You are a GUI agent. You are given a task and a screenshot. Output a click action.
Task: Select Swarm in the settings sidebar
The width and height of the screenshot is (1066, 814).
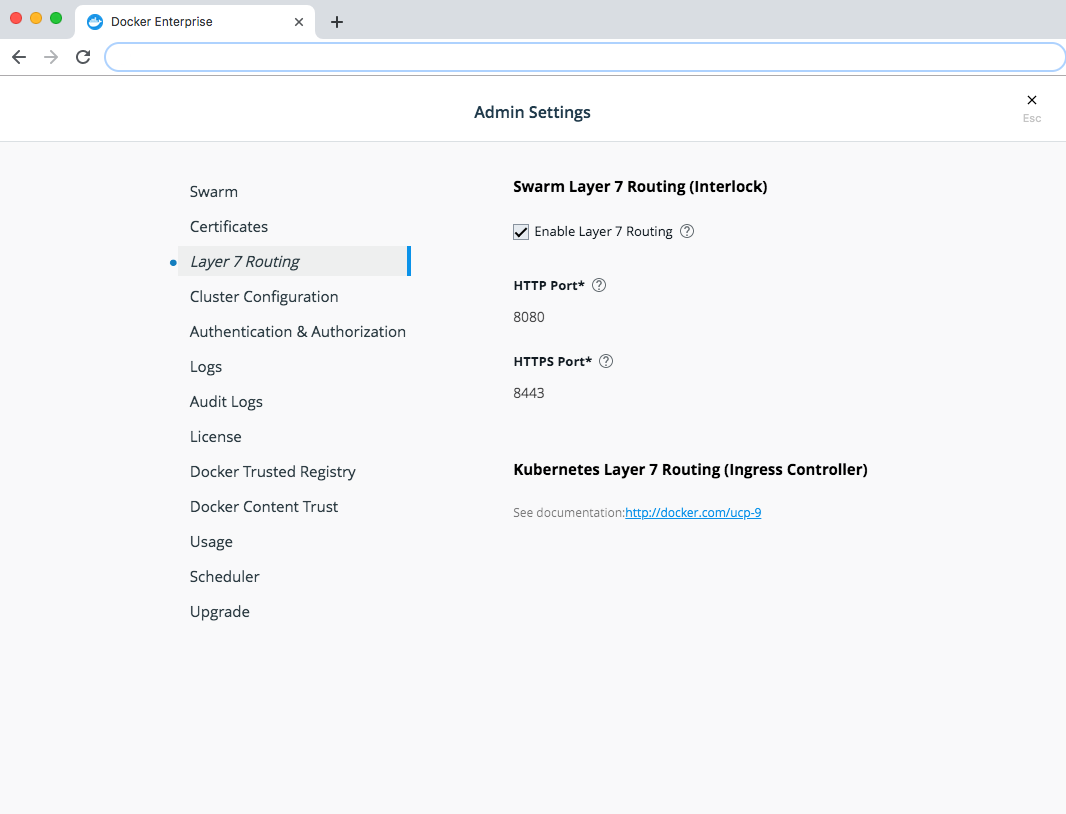coord(213,191)
